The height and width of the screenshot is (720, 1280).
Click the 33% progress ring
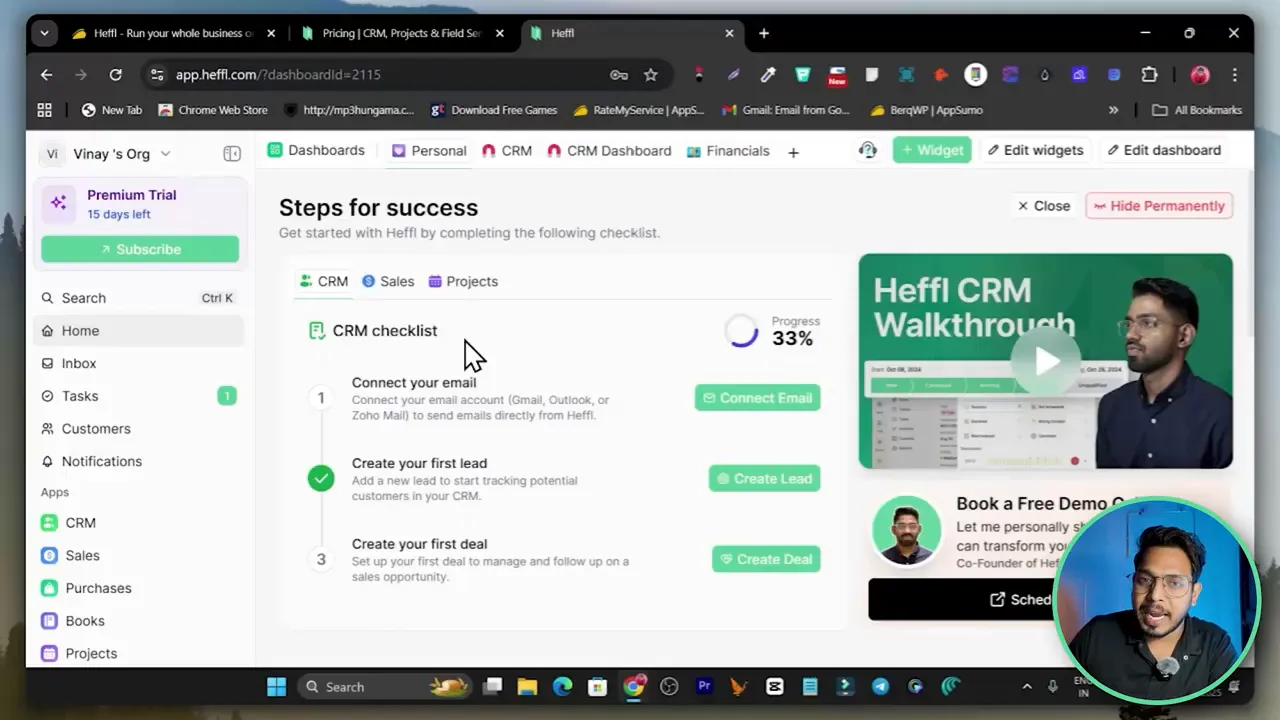click(x=742, y=332)
